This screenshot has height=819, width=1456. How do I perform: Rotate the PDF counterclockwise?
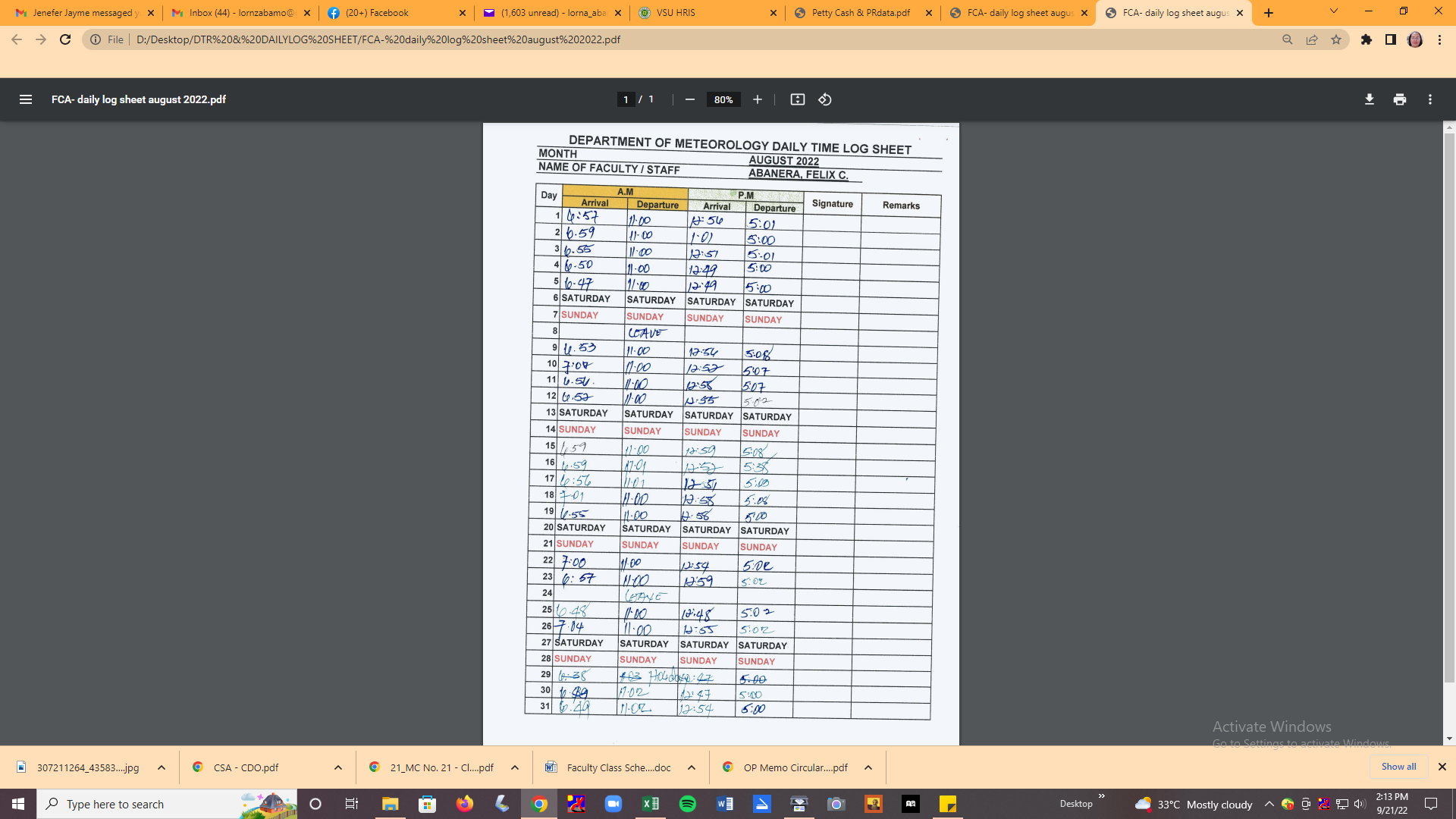coord(825,99)
